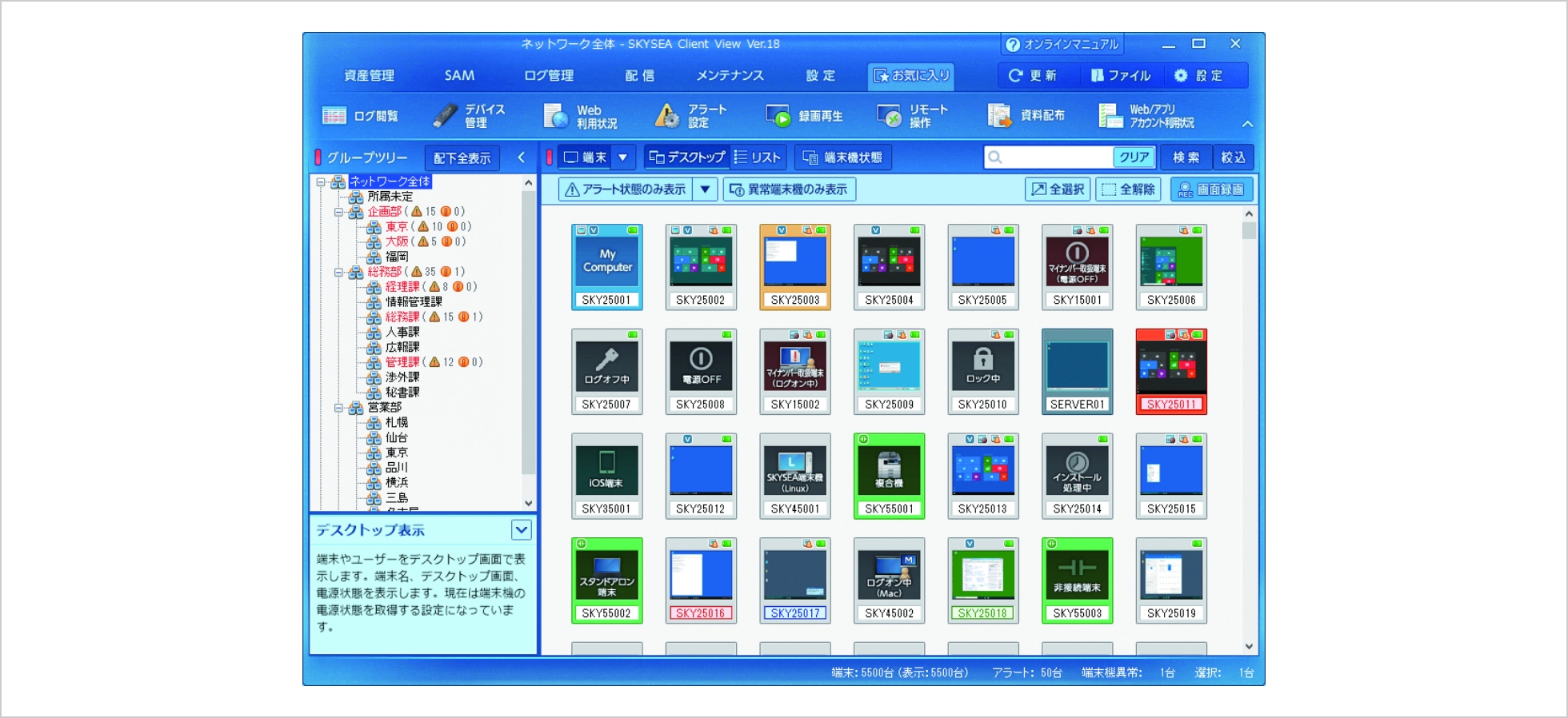Open Web利用状況 usage view
The height and width of the screenshot is (718, 1568).
(x=581, y=116)
